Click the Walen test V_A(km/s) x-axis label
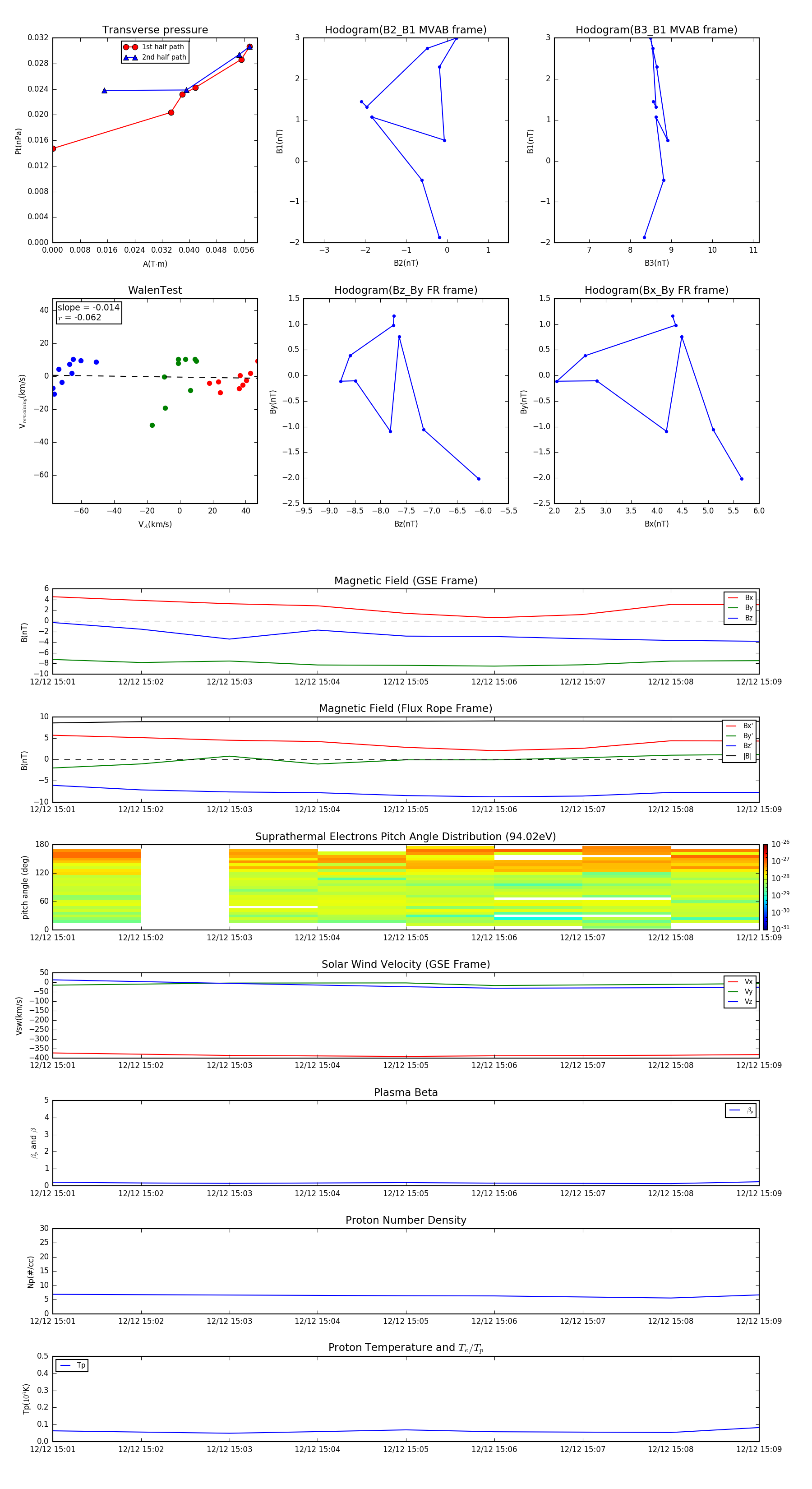Screen dimensions: 812x1489 [x=155, y=524]
